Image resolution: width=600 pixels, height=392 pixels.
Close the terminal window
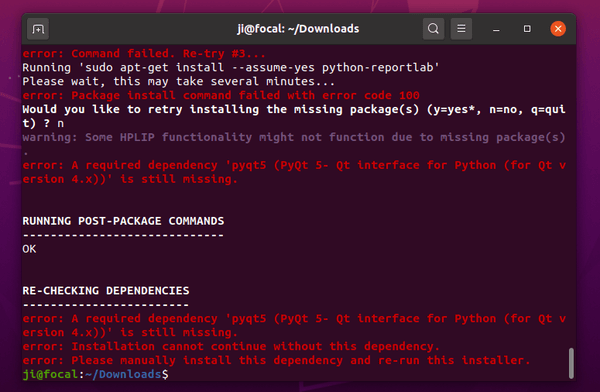[558, 29]
